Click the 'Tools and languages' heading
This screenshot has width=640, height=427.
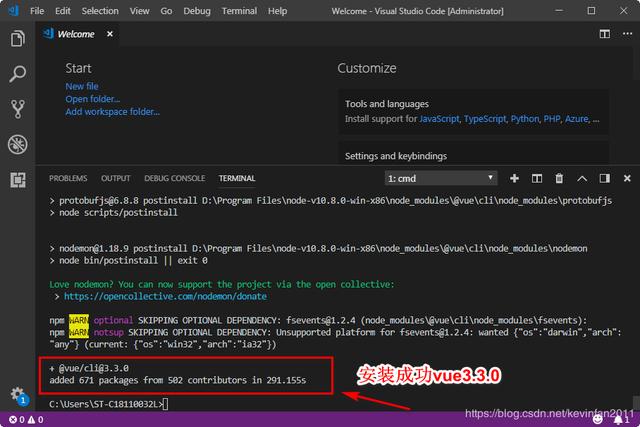pos(387,104)
